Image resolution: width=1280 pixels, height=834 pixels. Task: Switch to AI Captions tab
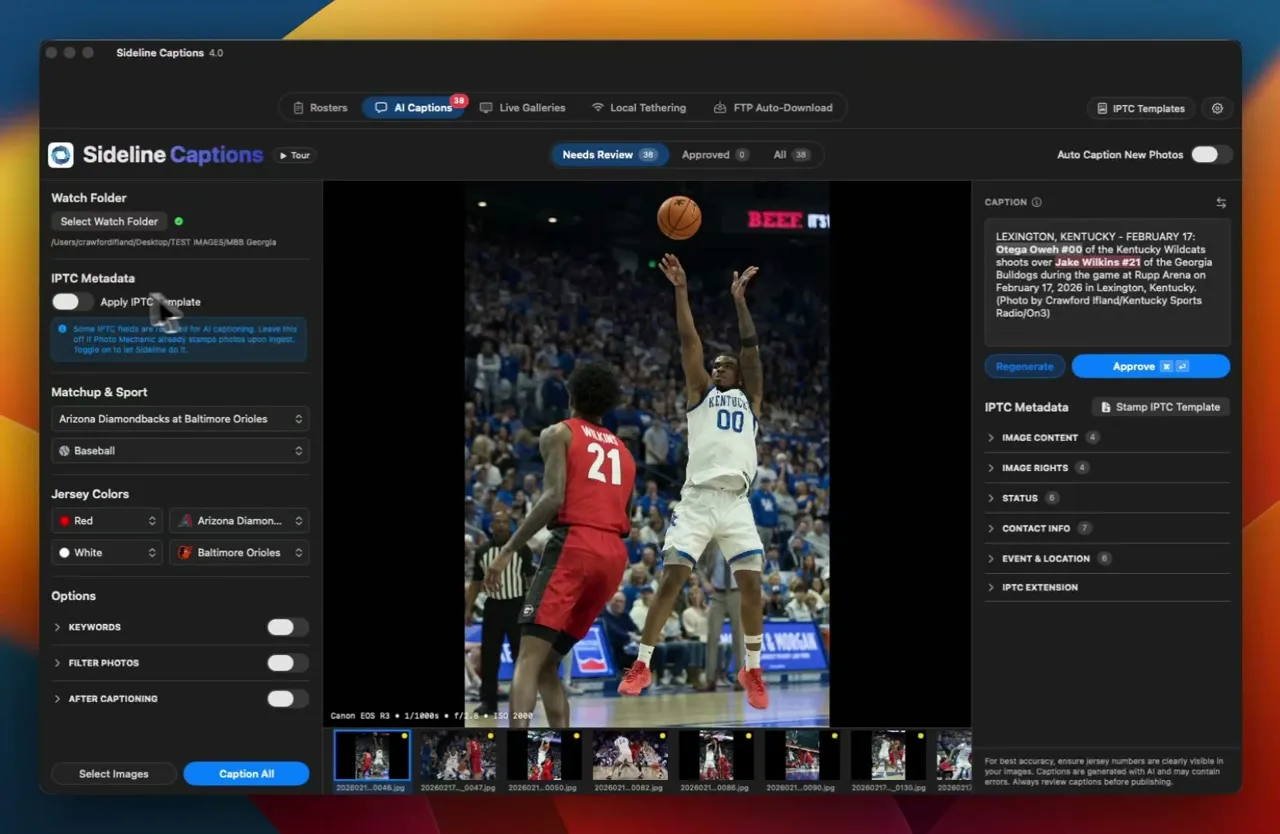tap(413, 108)
